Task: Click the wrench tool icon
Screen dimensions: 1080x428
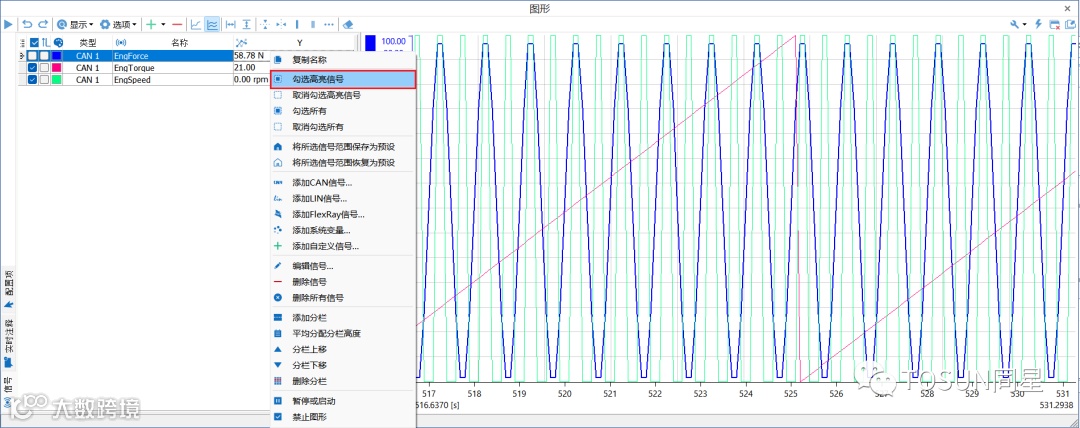Action: pyautogui.click(x=1015, y=24)
